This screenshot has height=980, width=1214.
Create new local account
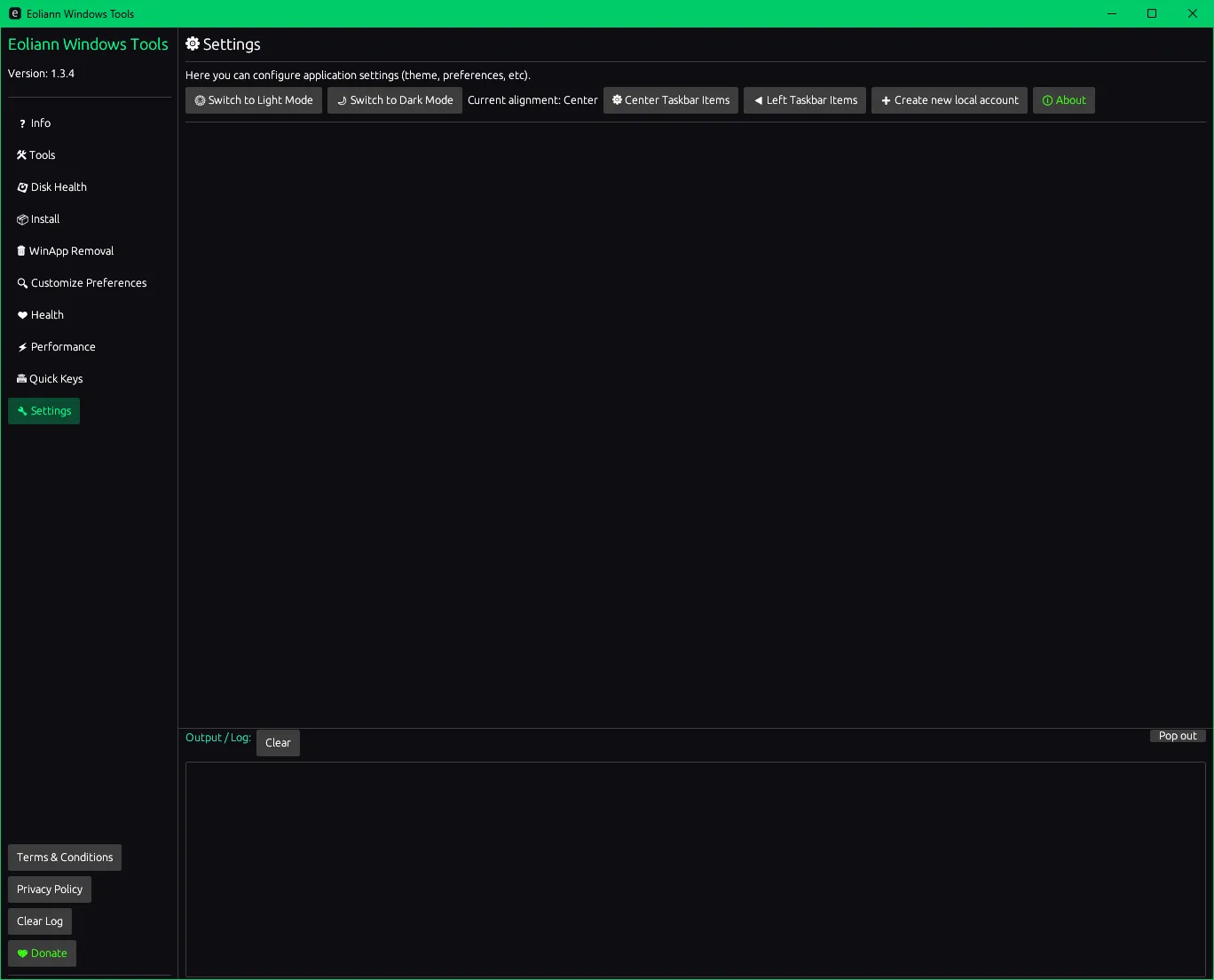pyautogui.click(x=950, y=100)
